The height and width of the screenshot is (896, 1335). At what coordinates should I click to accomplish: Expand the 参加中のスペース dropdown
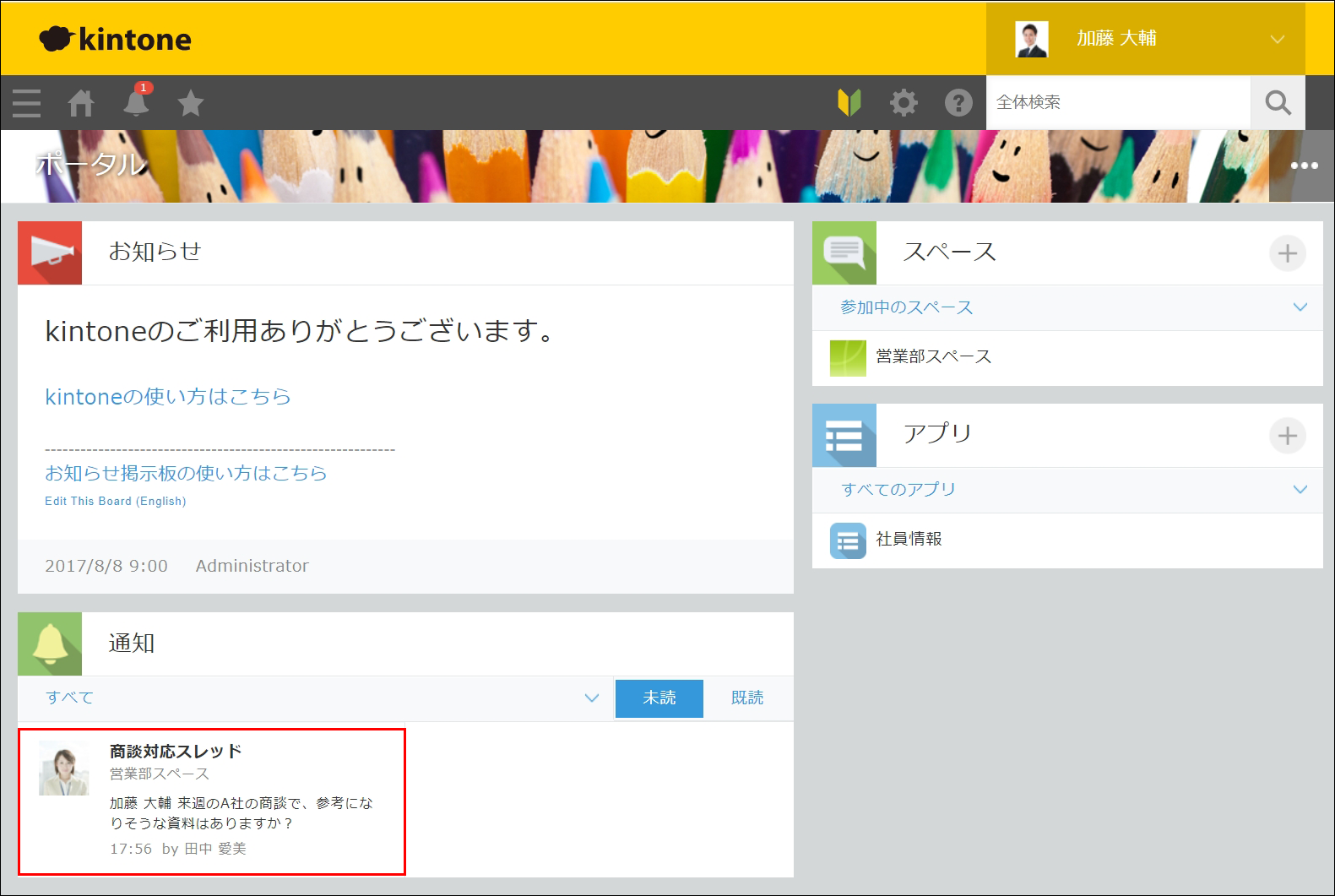pos(1300,307)
